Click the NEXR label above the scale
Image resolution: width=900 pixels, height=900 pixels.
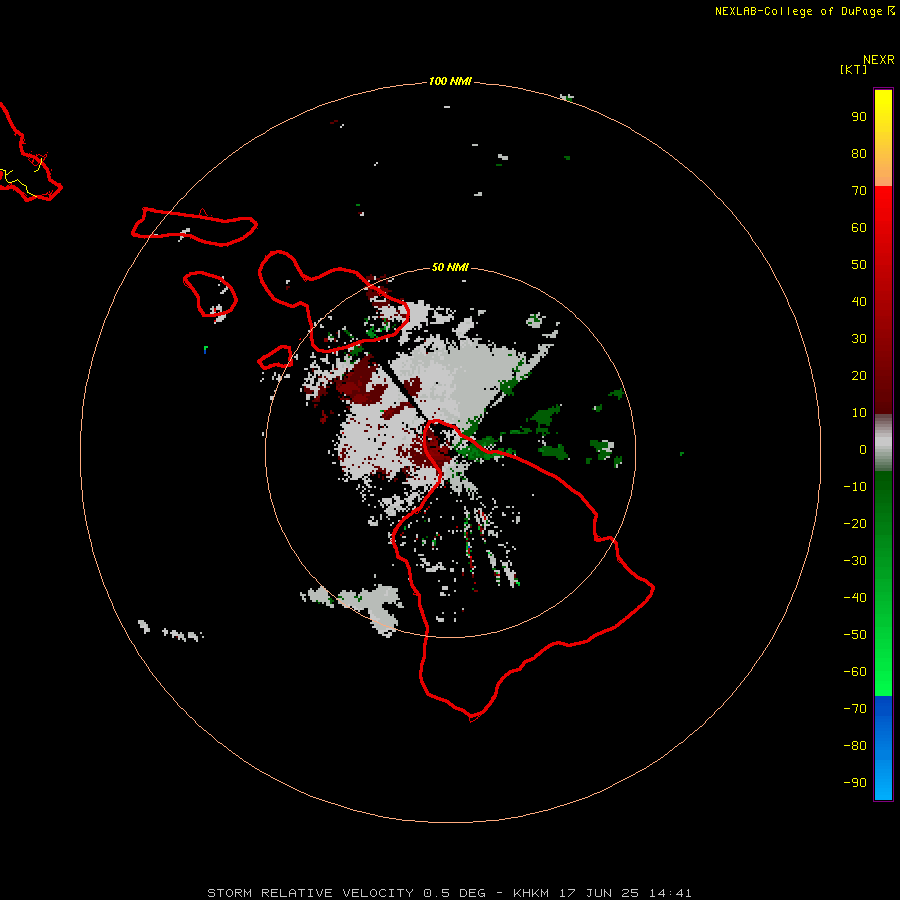pyautogui.click(x=879, y=60)
